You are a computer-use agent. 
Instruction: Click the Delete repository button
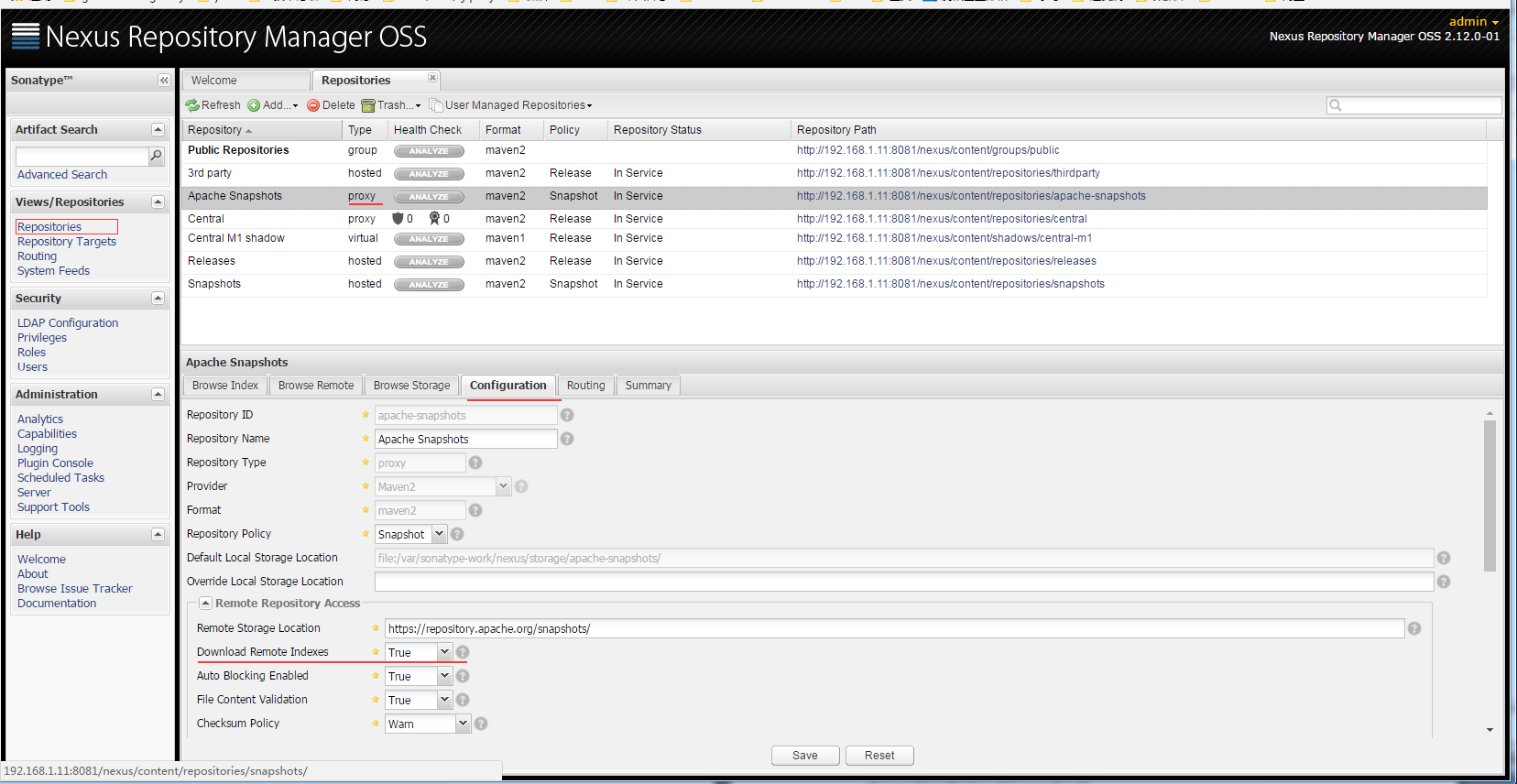coord(331,105)
